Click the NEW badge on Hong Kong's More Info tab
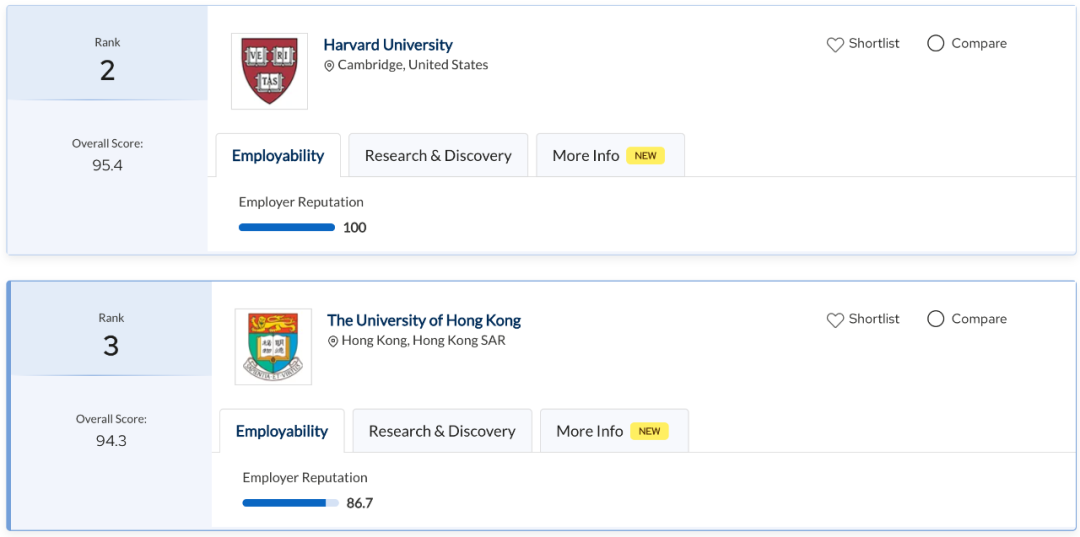The image size is (1080, 537). [x=650, y=431]
